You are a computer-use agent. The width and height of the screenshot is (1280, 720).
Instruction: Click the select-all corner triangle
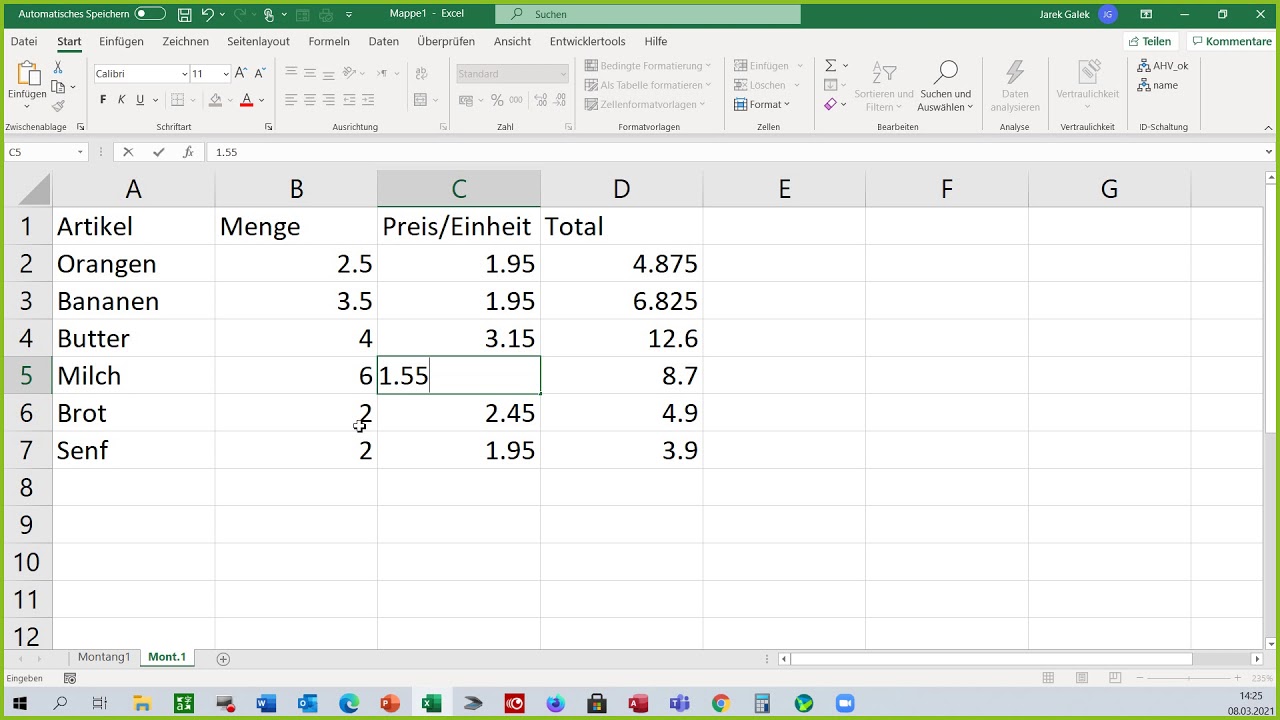click(33, 189)
